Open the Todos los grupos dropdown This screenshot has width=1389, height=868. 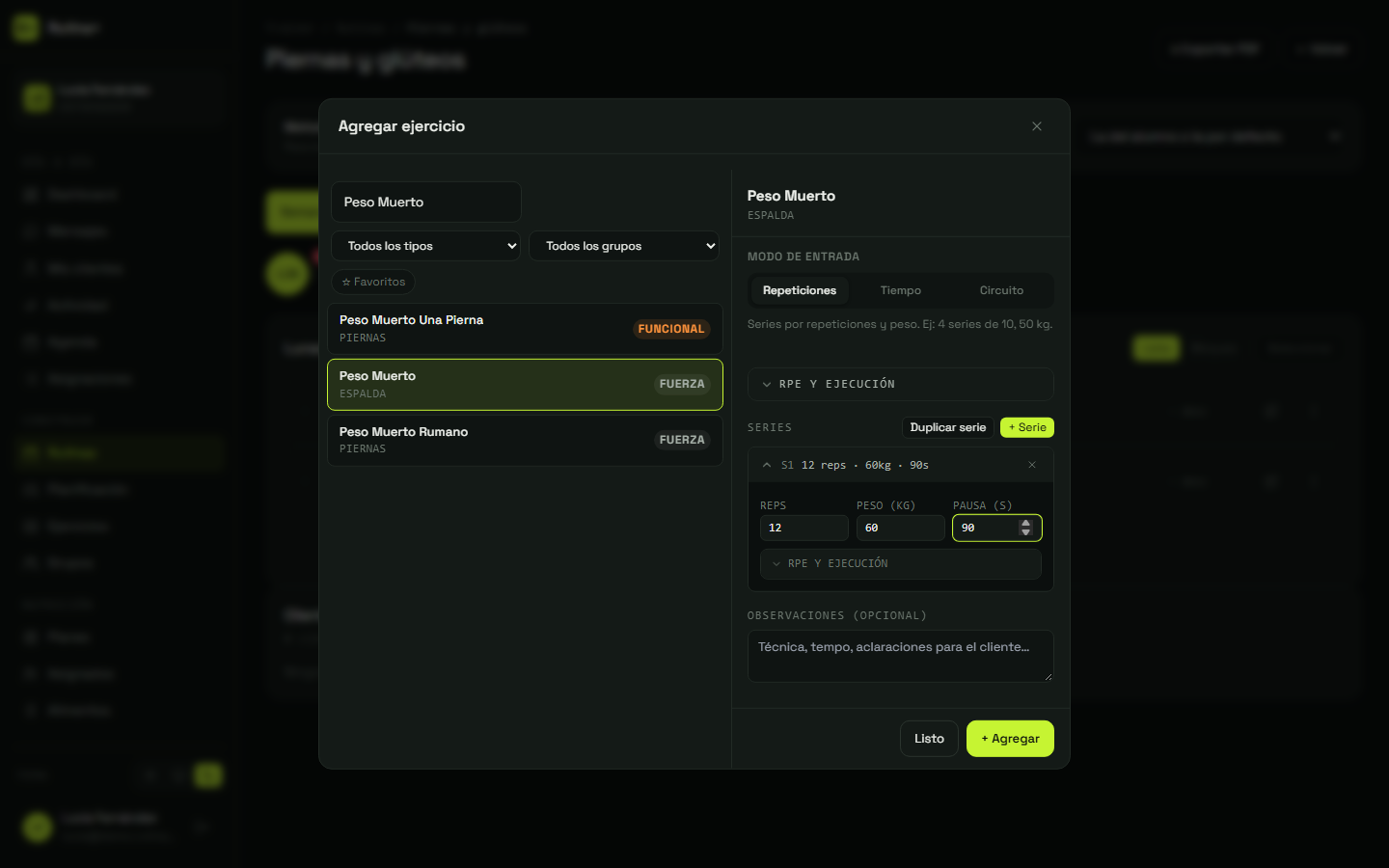point(624,246)
